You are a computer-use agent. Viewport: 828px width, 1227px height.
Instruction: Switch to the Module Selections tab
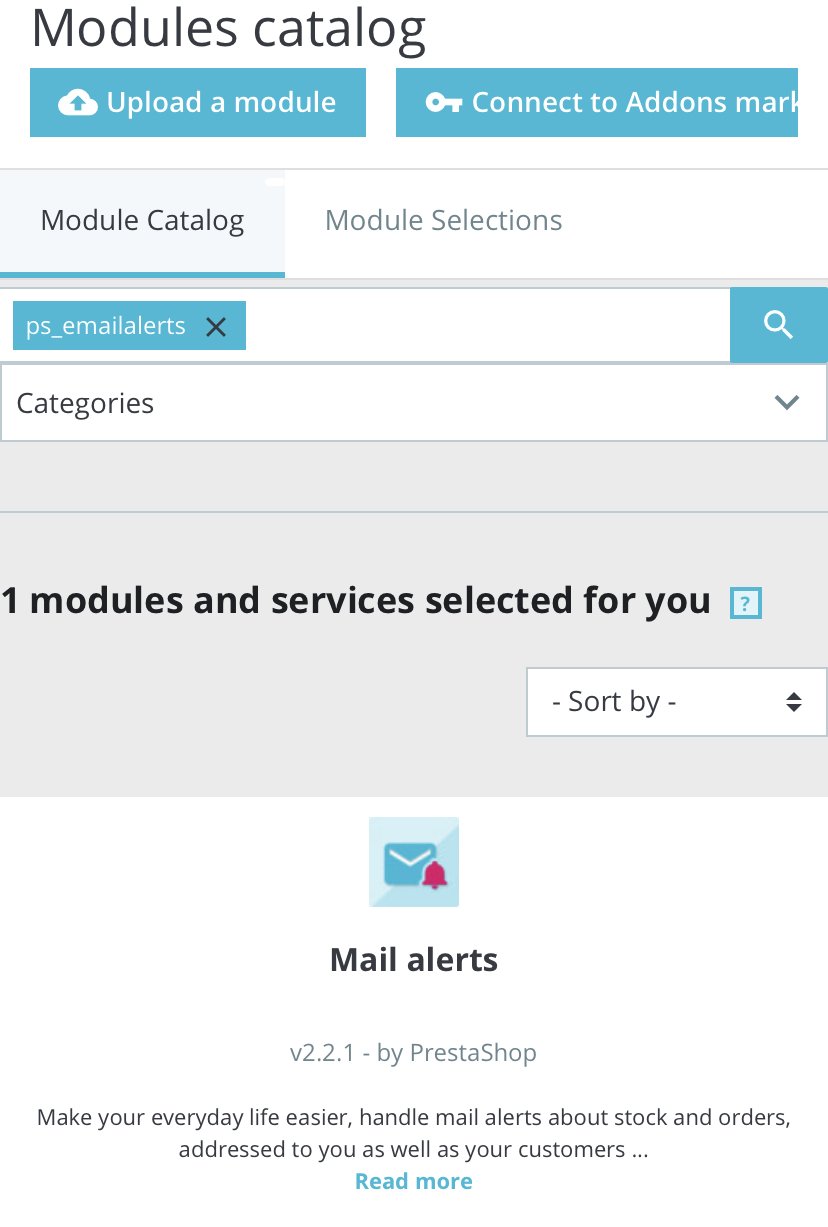[444, 221]
